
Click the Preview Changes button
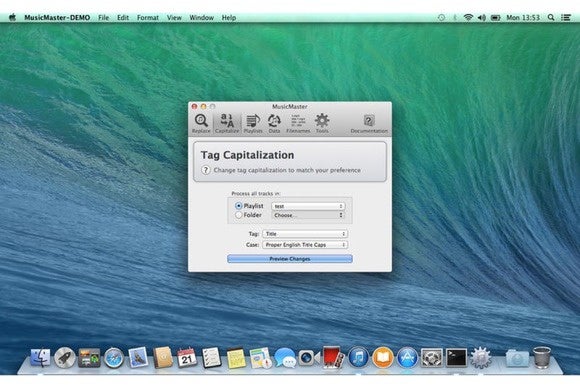click(290, 259)
